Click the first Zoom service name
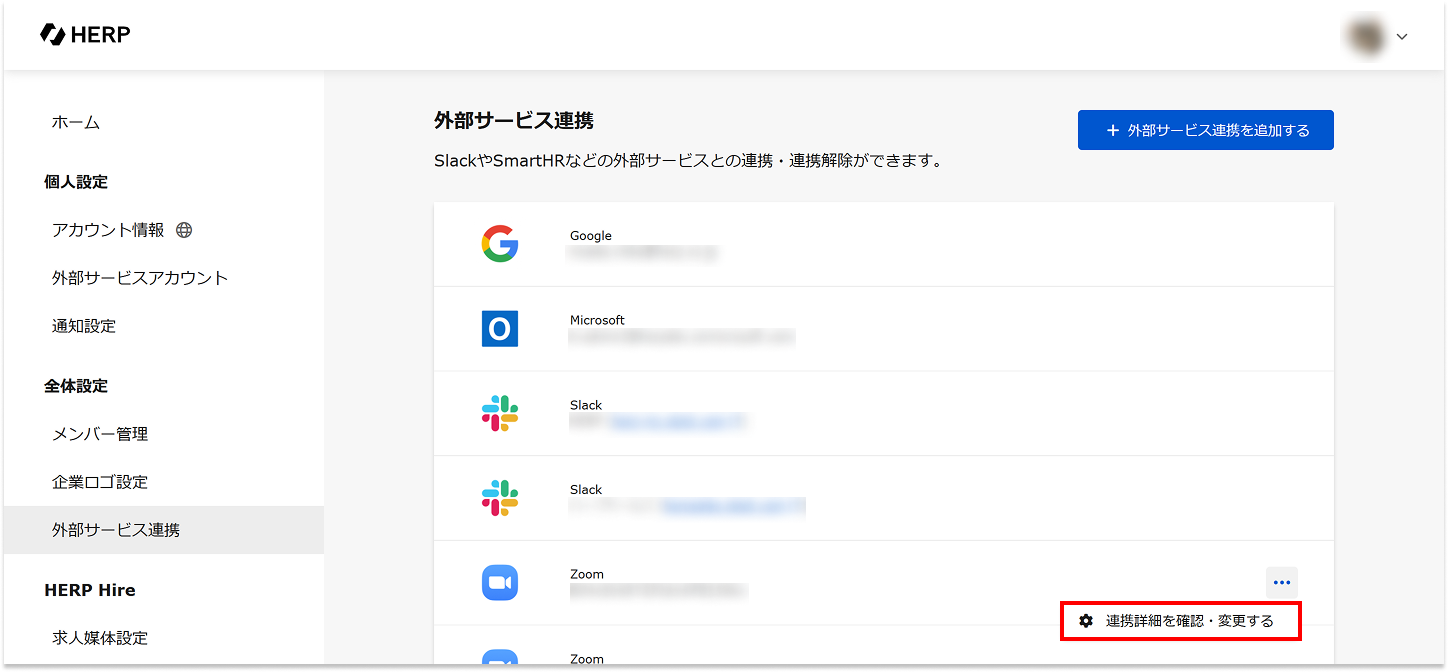Image resolution: width=1448 pixels, height=672 pixels. 587,574
